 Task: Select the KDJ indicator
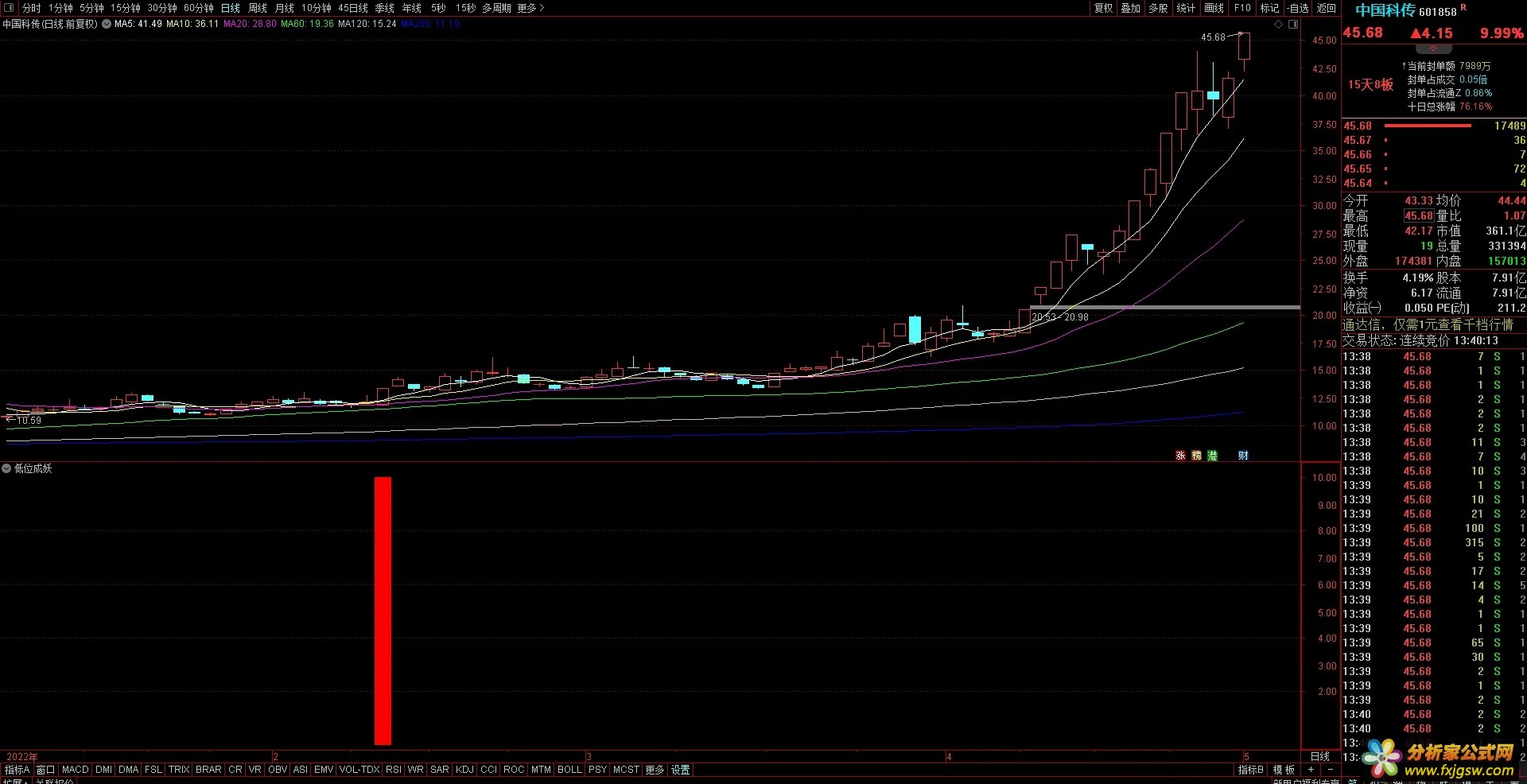click(x=465, y=770)
